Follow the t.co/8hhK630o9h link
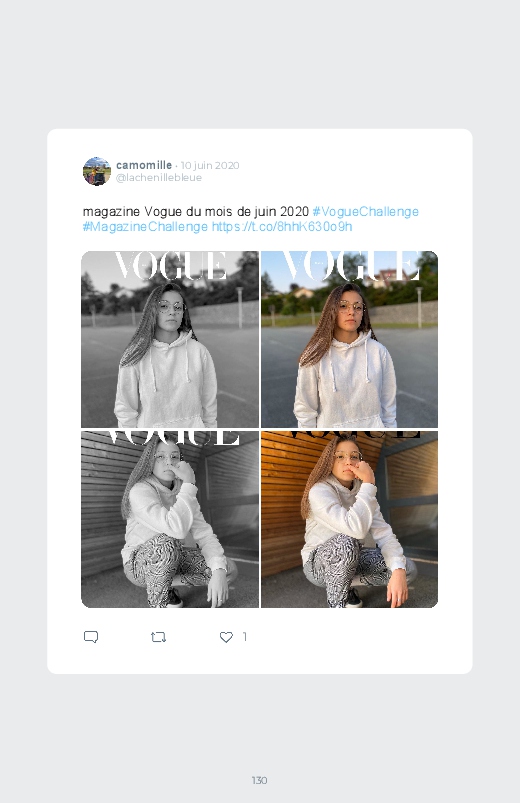Screen dimensions: 520x803 pyautogui.click(x=282, y=226)
